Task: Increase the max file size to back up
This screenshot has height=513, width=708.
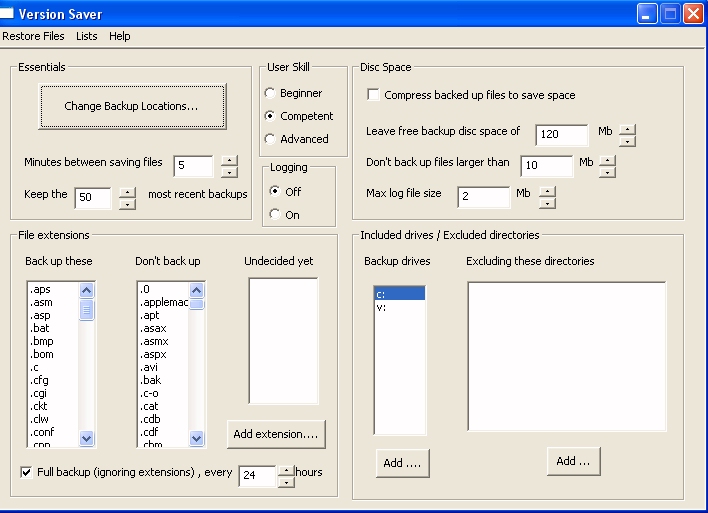Action: [x=607, y=160]
